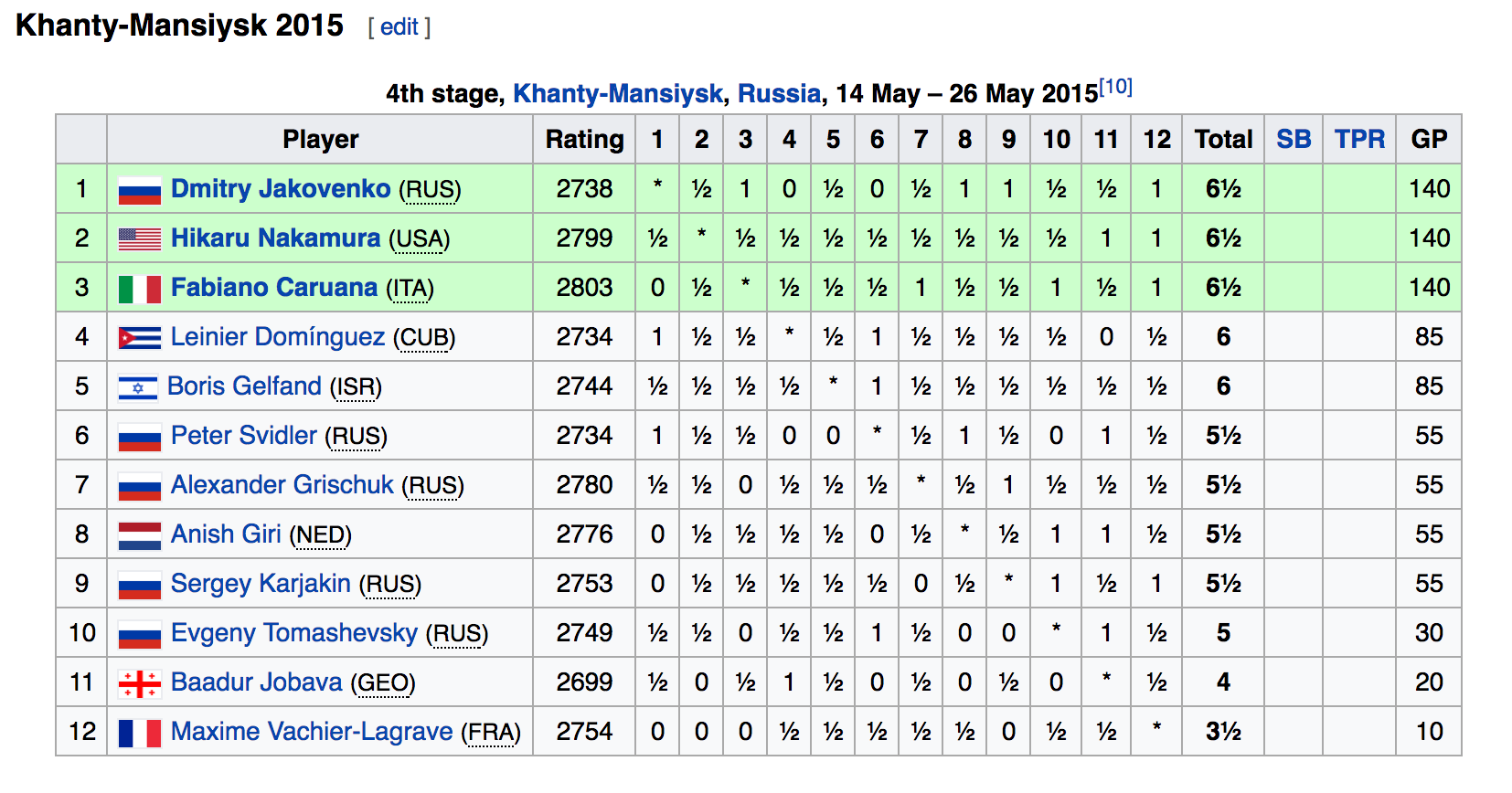Open the edit link for Khanty-Mansiysk 2015
The height and width of the screenshot is (793, 1512).
[399, 27]
